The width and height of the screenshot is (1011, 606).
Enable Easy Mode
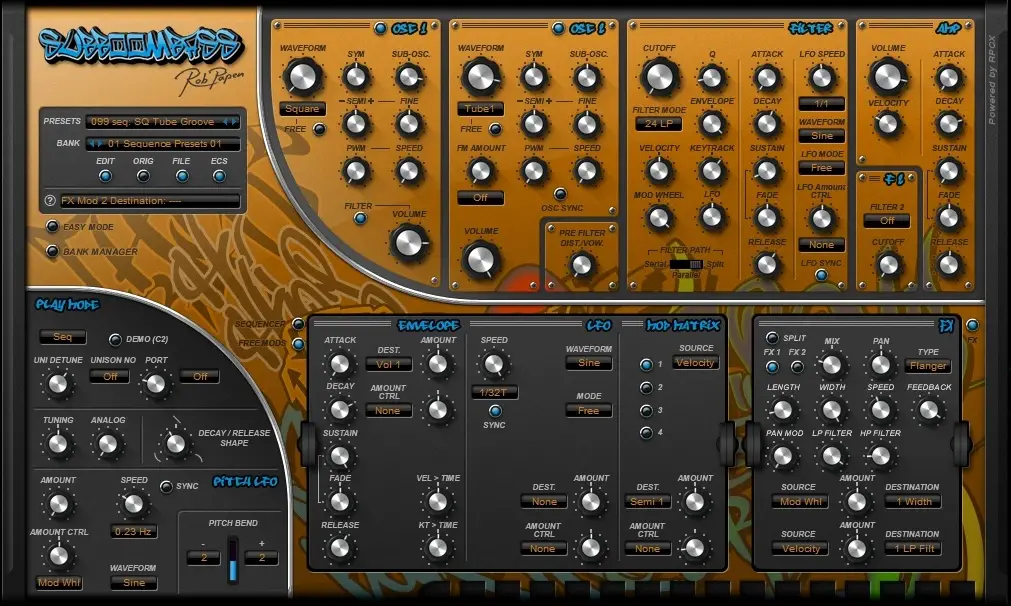[x=52, y=226]
